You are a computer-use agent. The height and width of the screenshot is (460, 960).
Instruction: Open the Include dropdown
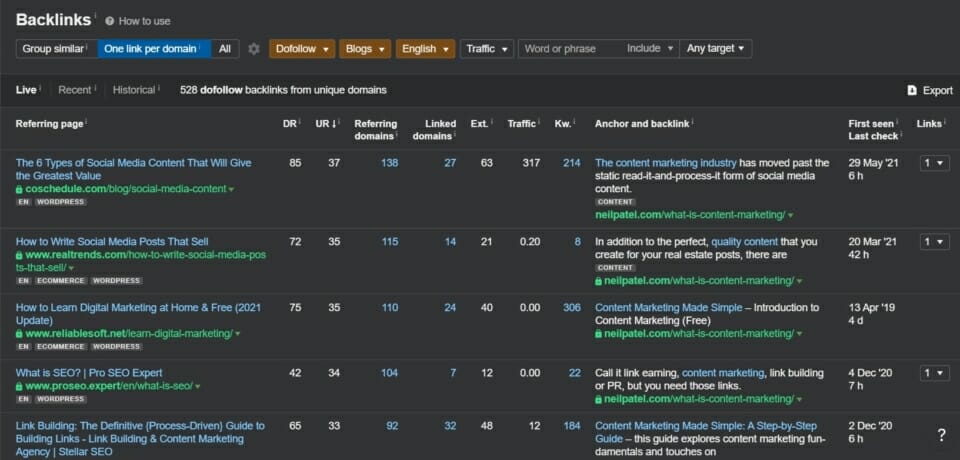tap(650, 48)
